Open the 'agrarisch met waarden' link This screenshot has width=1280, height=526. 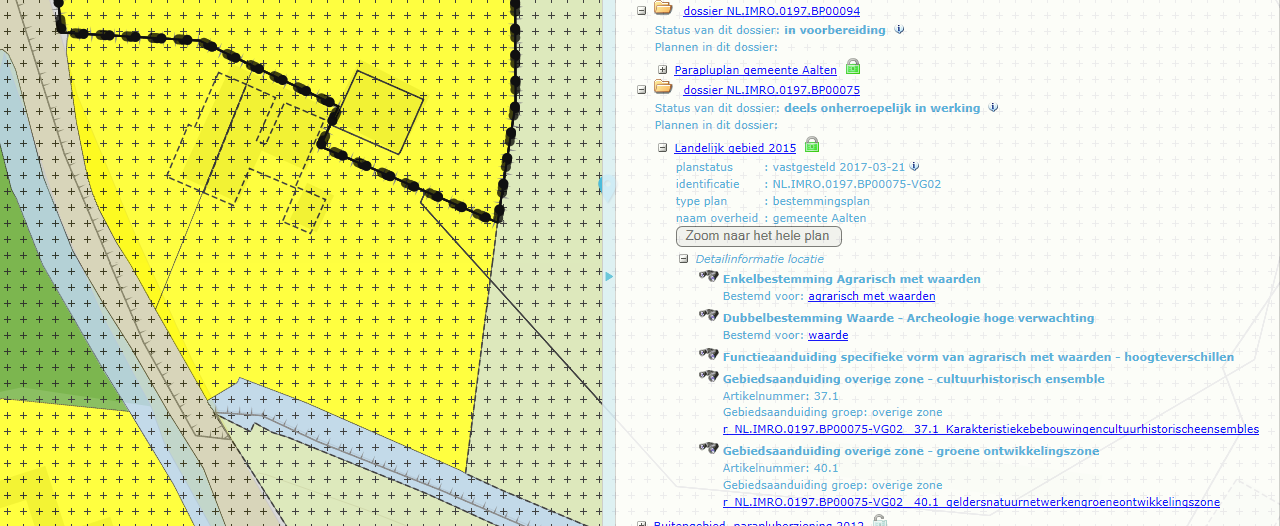click(x=871, y=296)
